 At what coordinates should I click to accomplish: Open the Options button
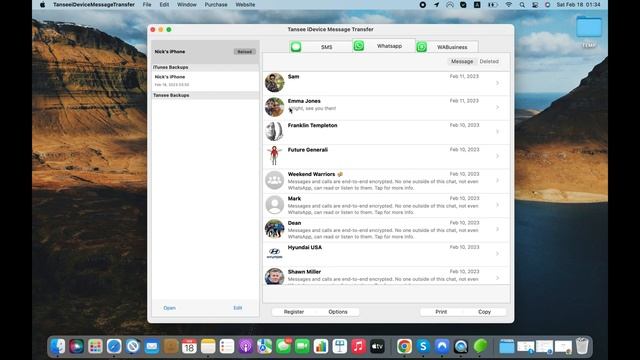pyautogui.click(x=338, y=312)
